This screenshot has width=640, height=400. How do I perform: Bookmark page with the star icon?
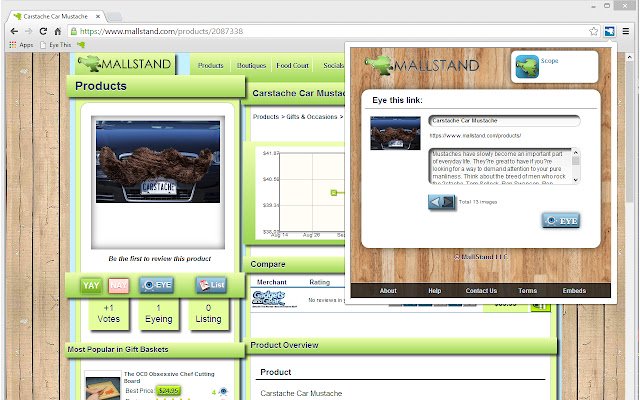(x=593, y=31)
